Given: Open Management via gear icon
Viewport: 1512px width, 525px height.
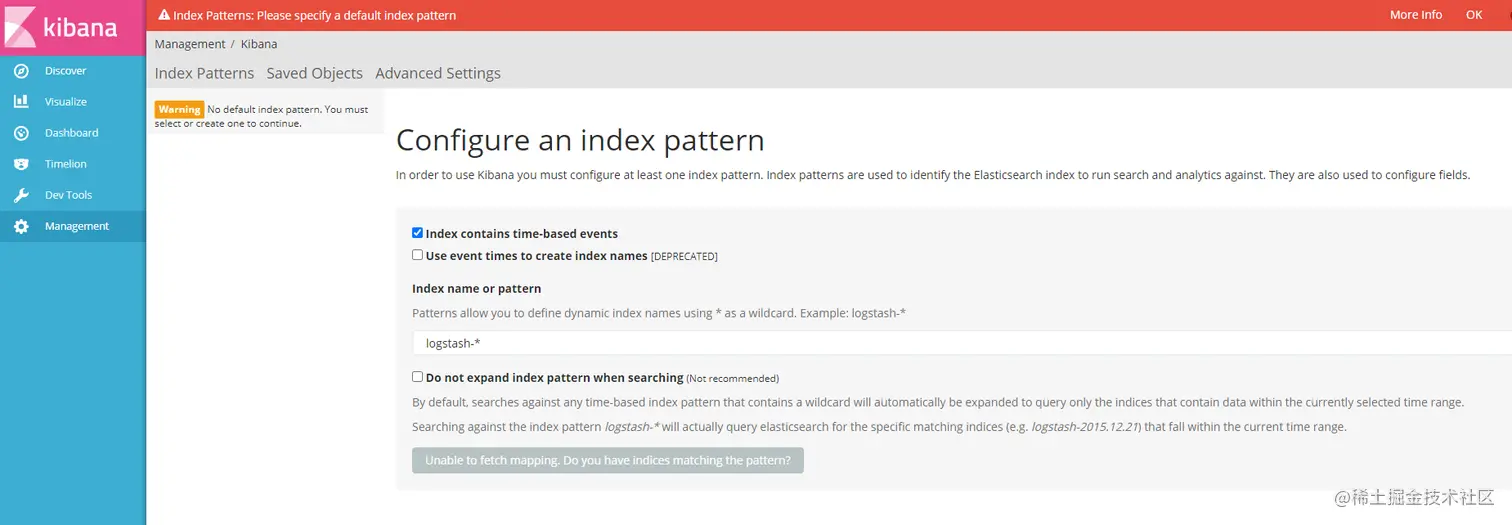Looking at the screenshot, I should coord(21,226).
